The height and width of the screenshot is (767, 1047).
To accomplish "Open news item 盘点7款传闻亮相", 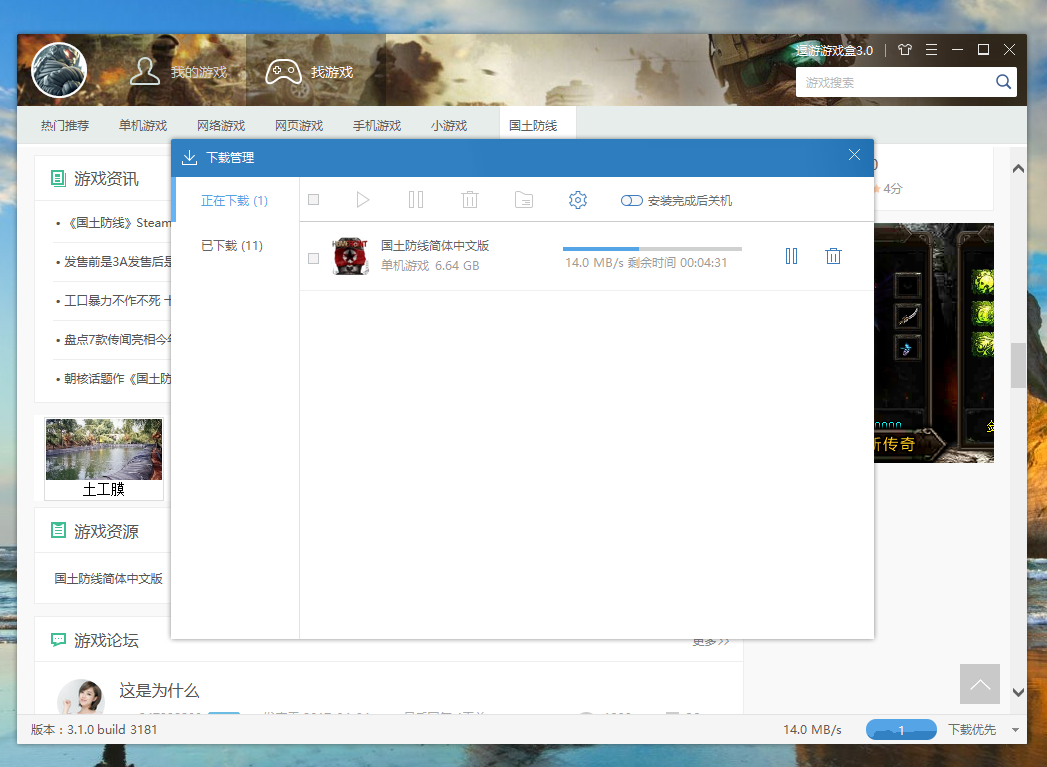I will pyautogui.click(x=118, y=340).
